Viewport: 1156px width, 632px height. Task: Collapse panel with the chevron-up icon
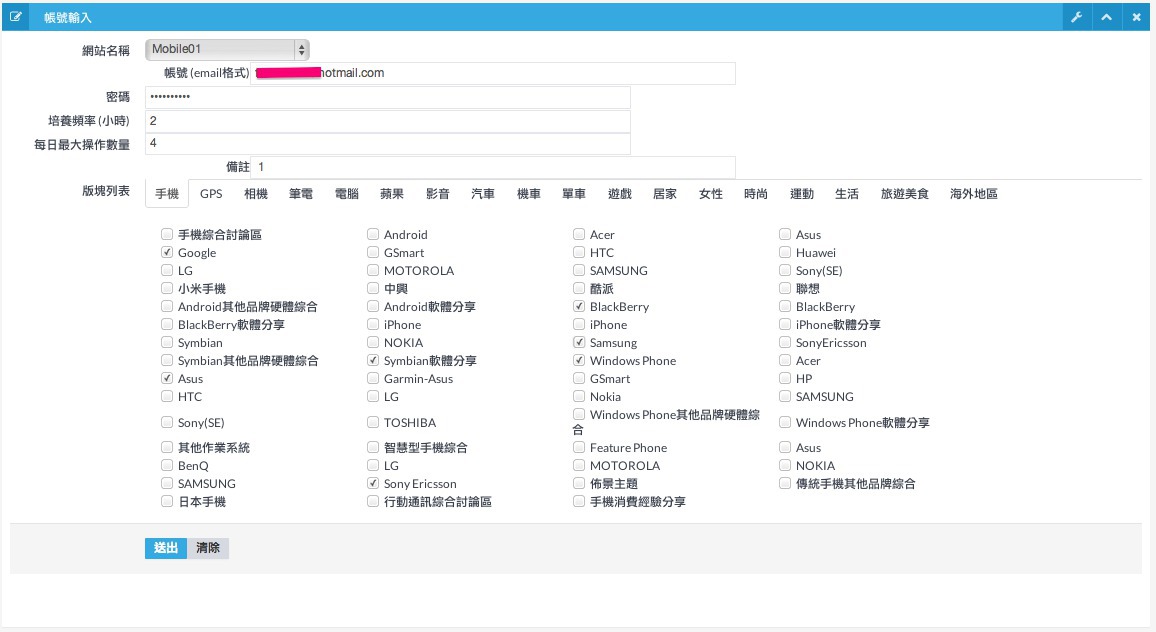coord(1107,17)
